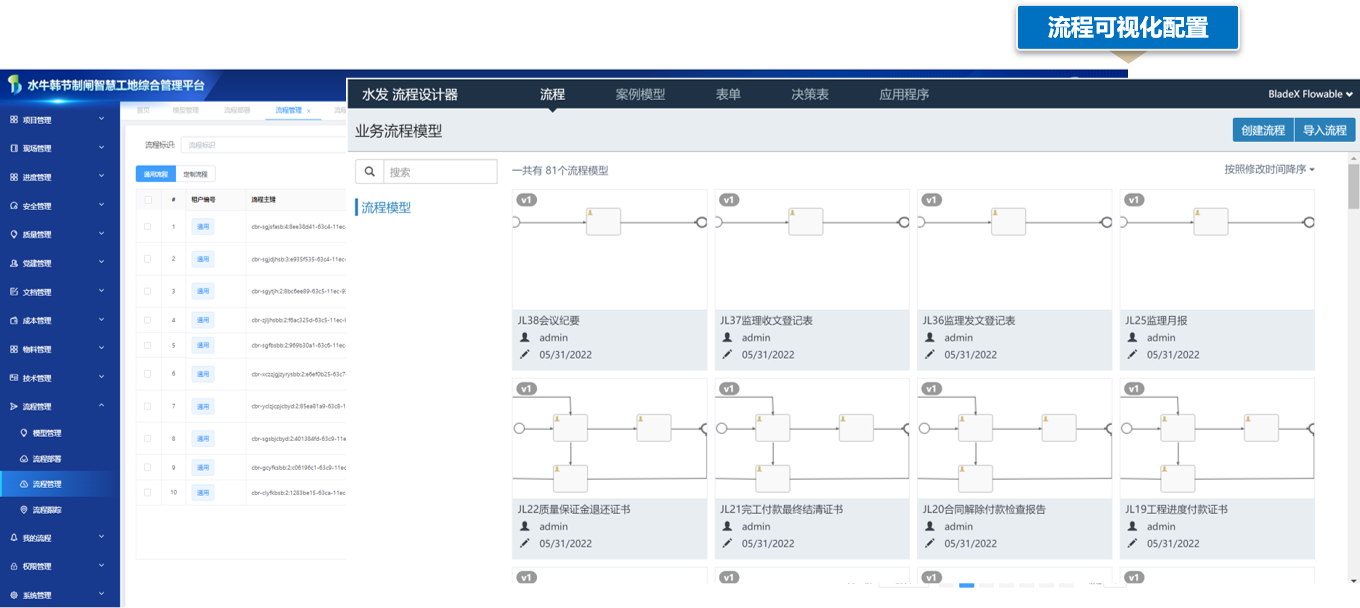Check the checkbox for row 1
This screenshot has width=1360, height=608.
click(148, 227)
